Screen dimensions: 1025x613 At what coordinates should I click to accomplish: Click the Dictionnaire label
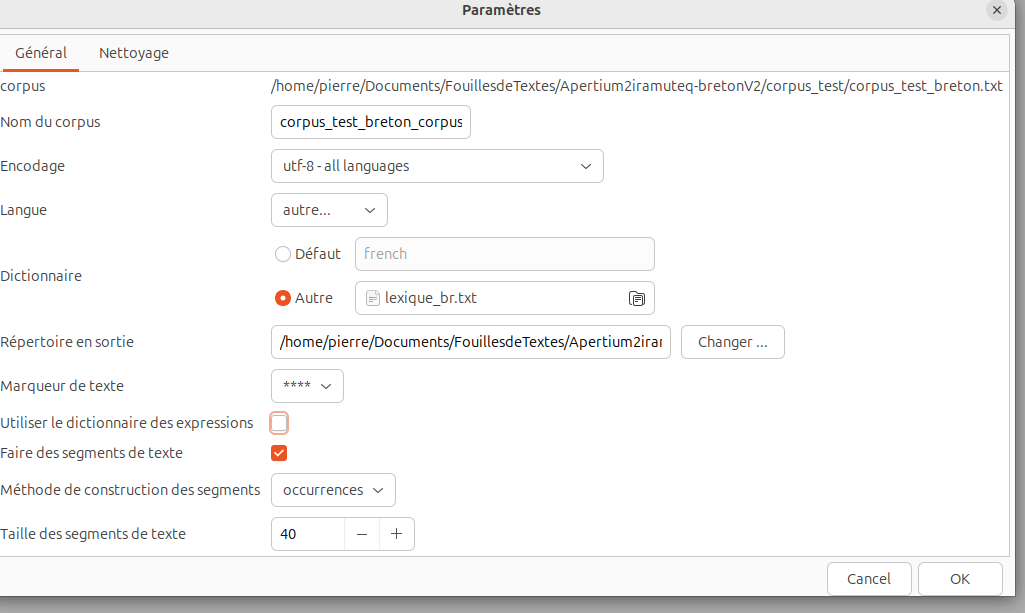pos(41,276)
